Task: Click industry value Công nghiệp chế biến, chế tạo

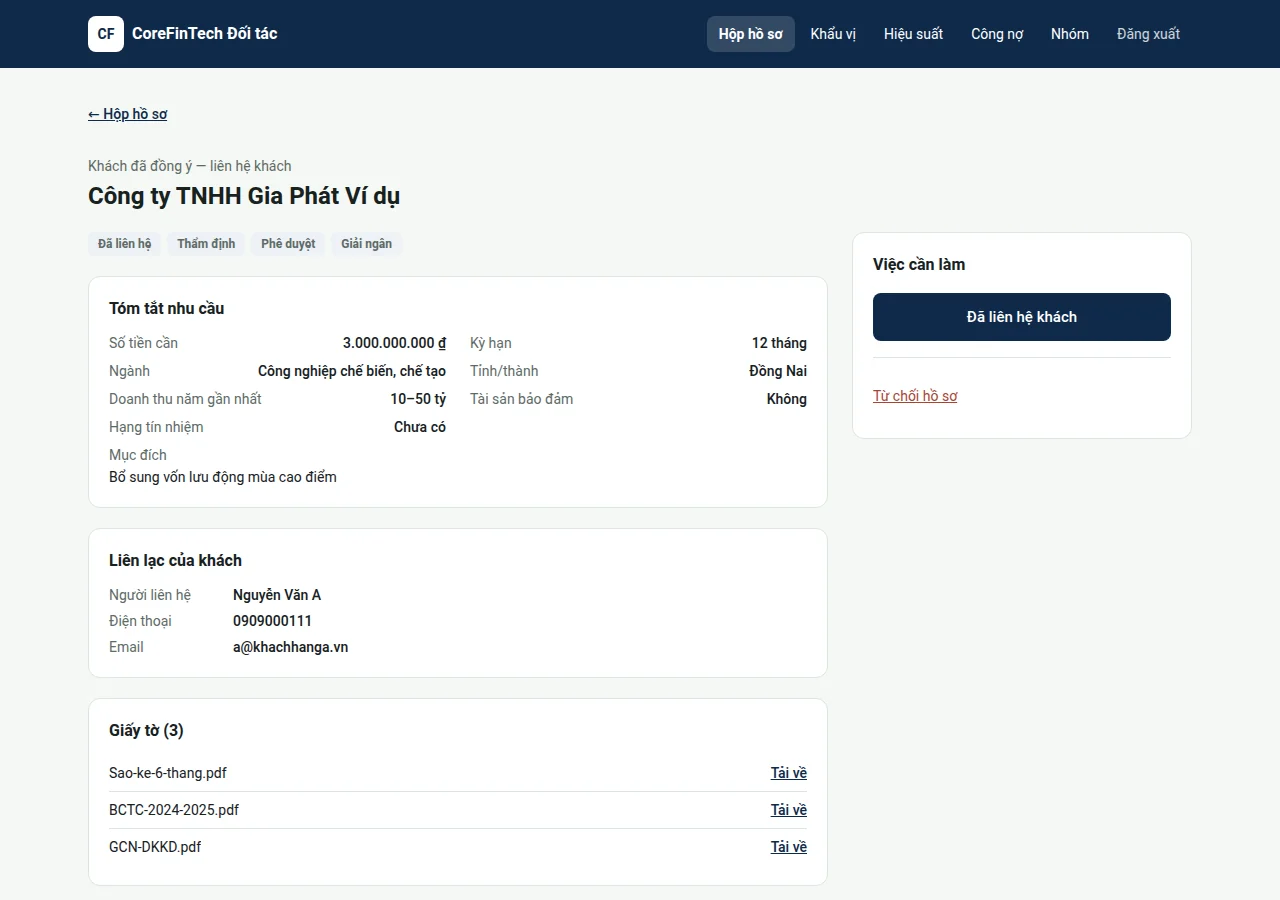Action: (352, 371)
